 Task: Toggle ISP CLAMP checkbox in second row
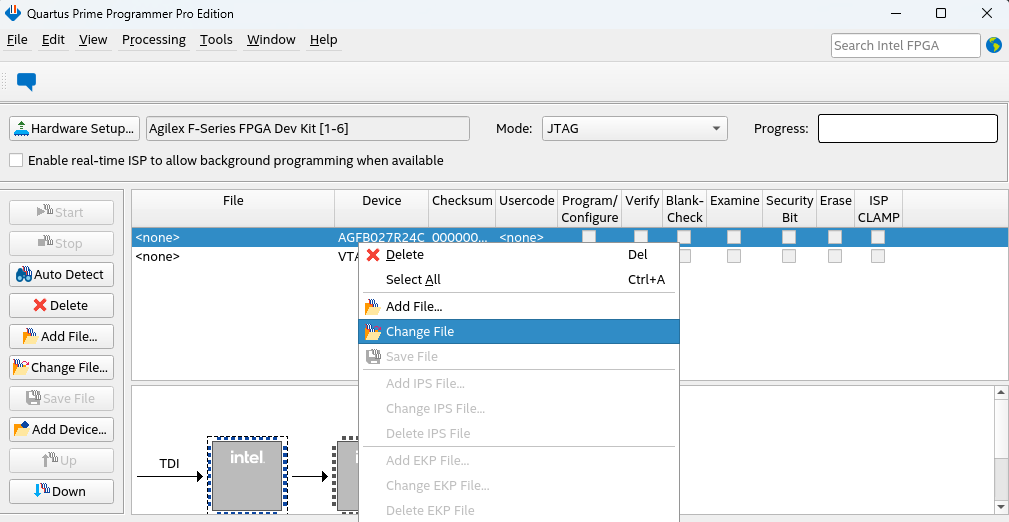tap(877, 256)
